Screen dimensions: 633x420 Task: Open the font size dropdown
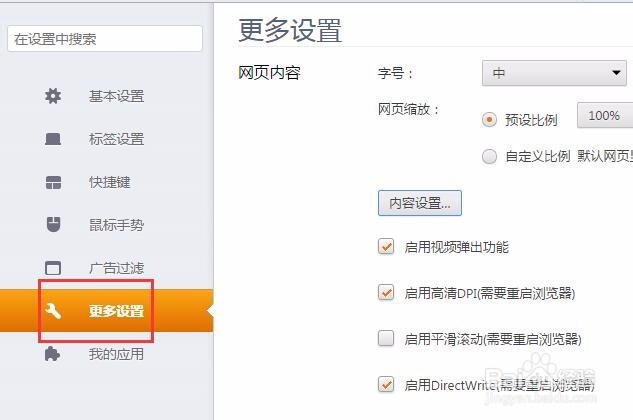[555, 73]
